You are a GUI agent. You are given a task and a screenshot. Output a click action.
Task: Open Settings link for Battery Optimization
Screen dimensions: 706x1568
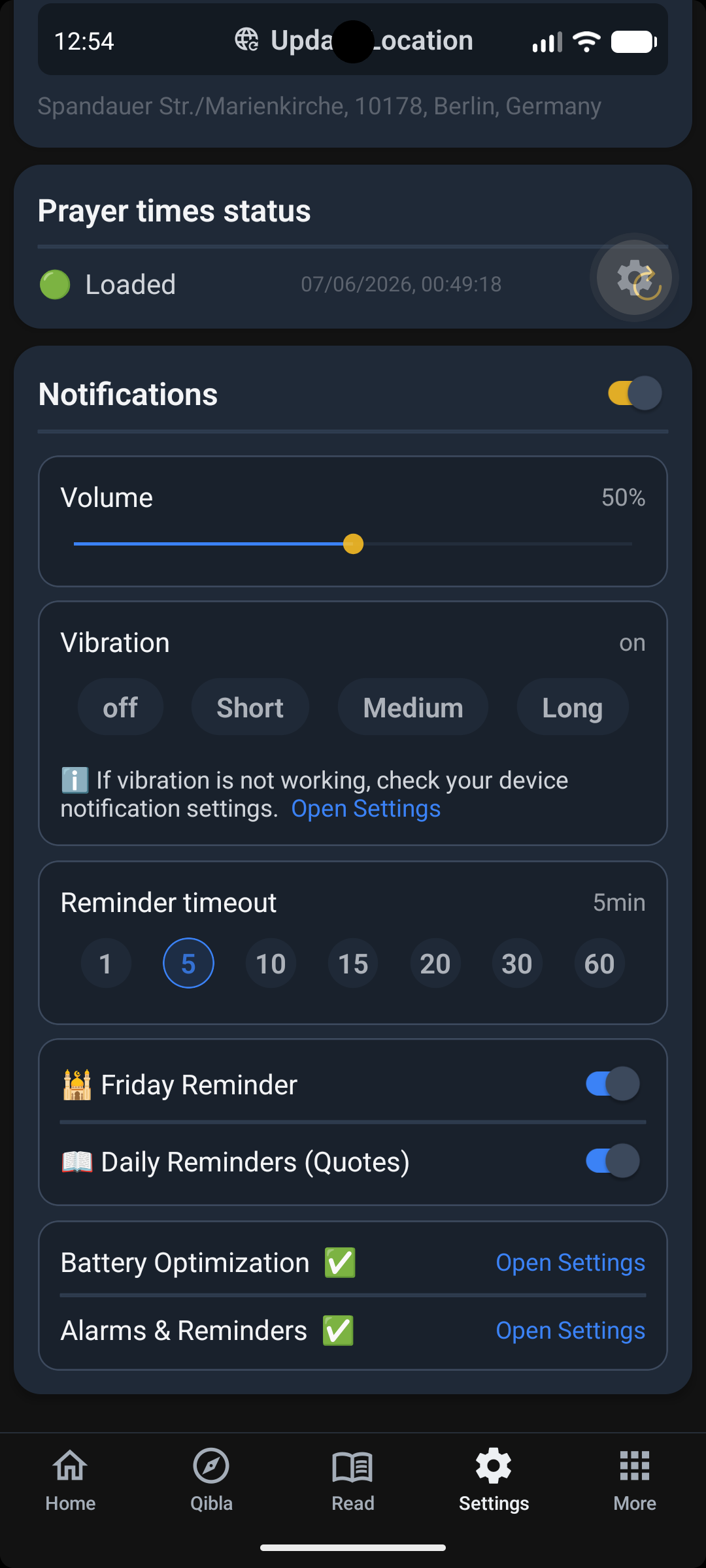click(571, 1263)
